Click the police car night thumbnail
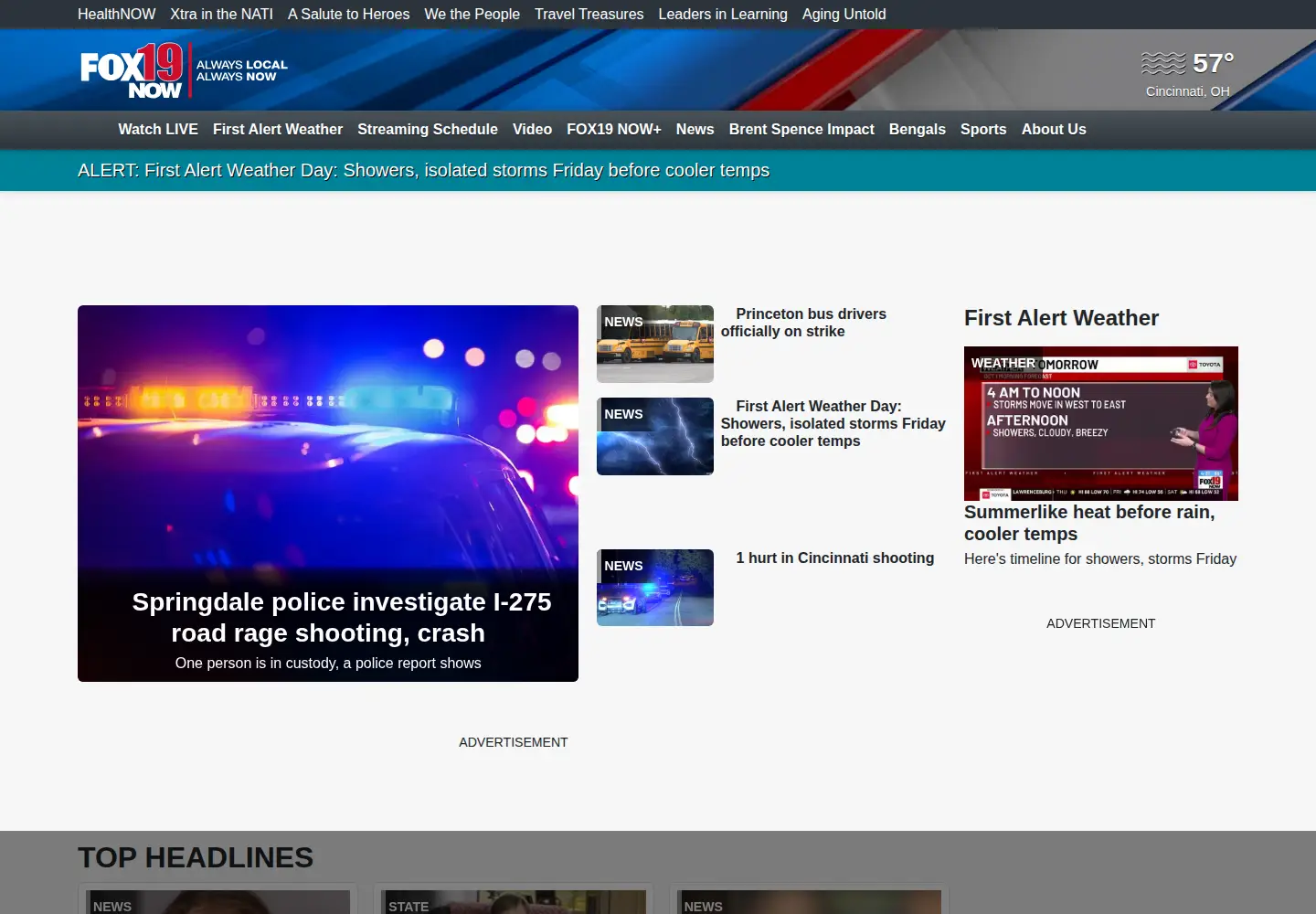Viewport: 1316px width, 914px height. (655, 588)
